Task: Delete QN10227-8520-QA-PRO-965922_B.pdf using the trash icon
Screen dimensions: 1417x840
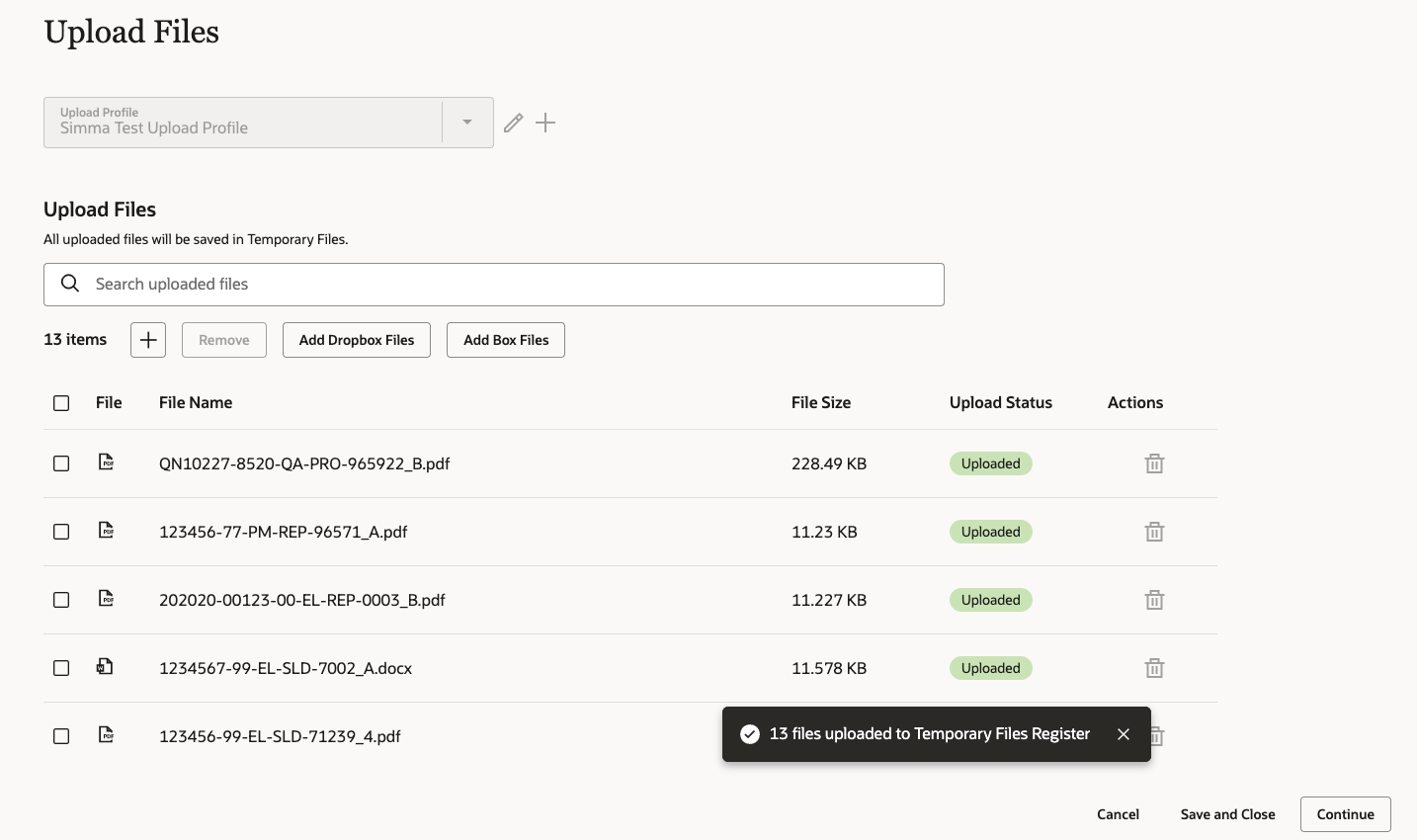Action: tap(1154, 463)
